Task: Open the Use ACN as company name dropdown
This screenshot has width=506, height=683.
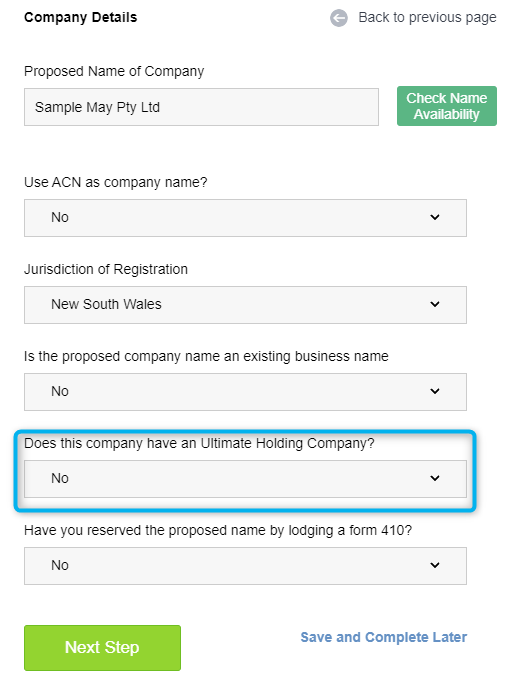Action: click(x=245, y=218)
